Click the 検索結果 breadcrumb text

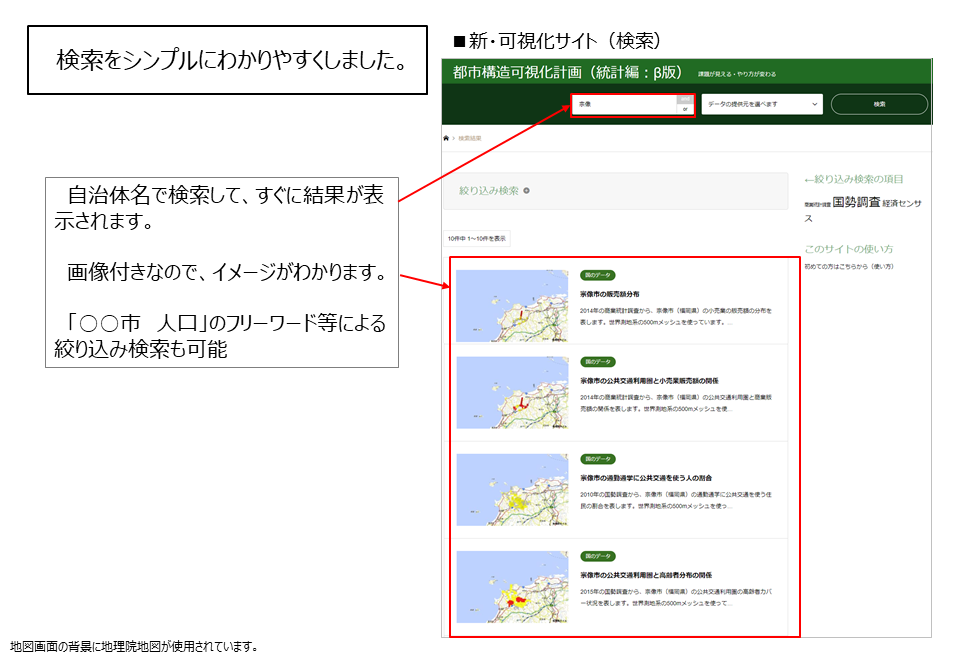click(470, 138)
